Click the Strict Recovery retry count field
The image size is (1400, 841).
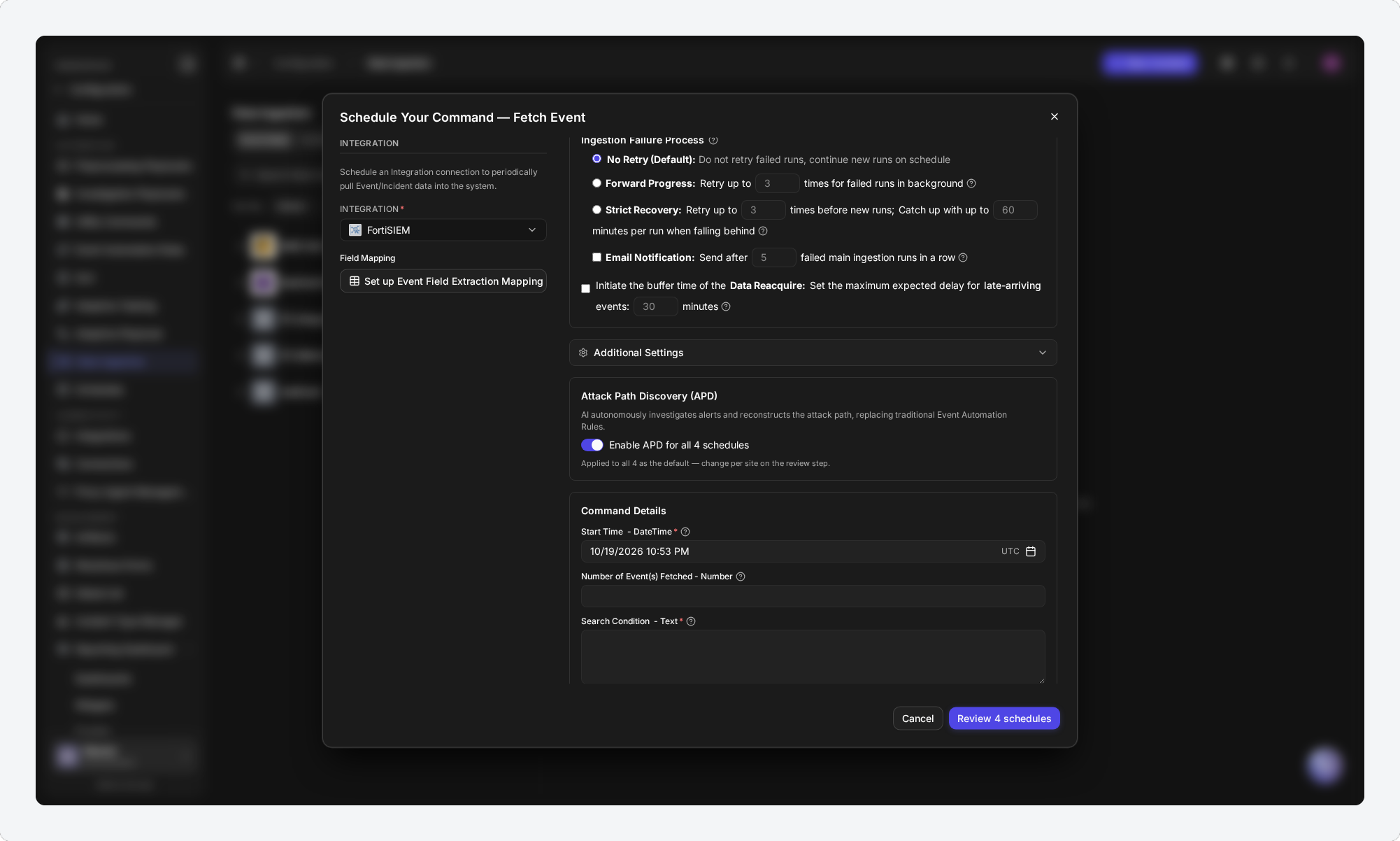[763, 210]
